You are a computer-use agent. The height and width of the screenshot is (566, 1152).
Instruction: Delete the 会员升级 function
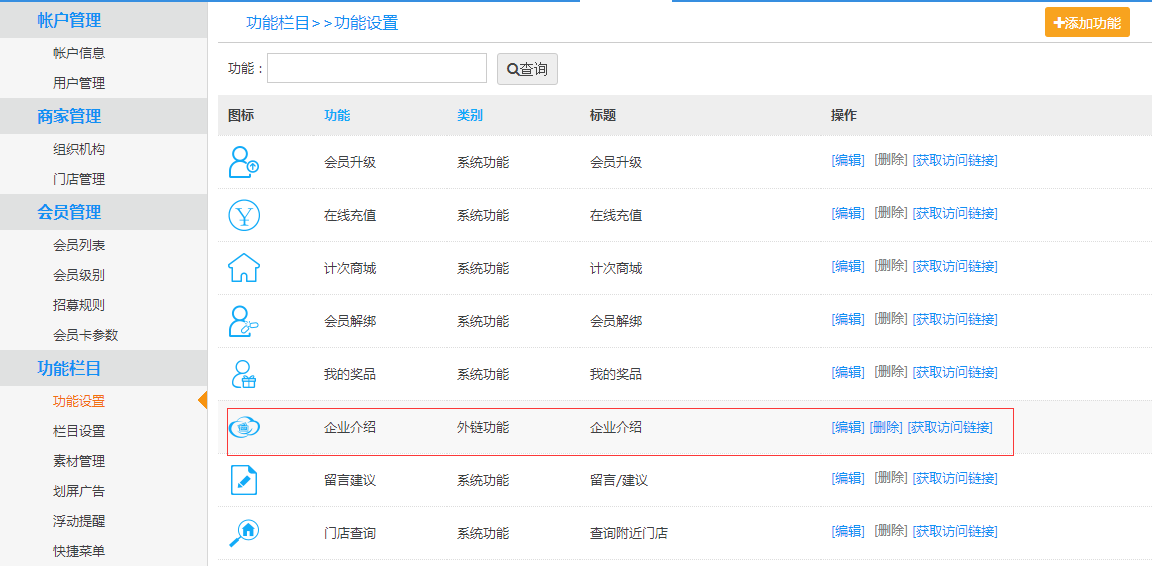890,160
